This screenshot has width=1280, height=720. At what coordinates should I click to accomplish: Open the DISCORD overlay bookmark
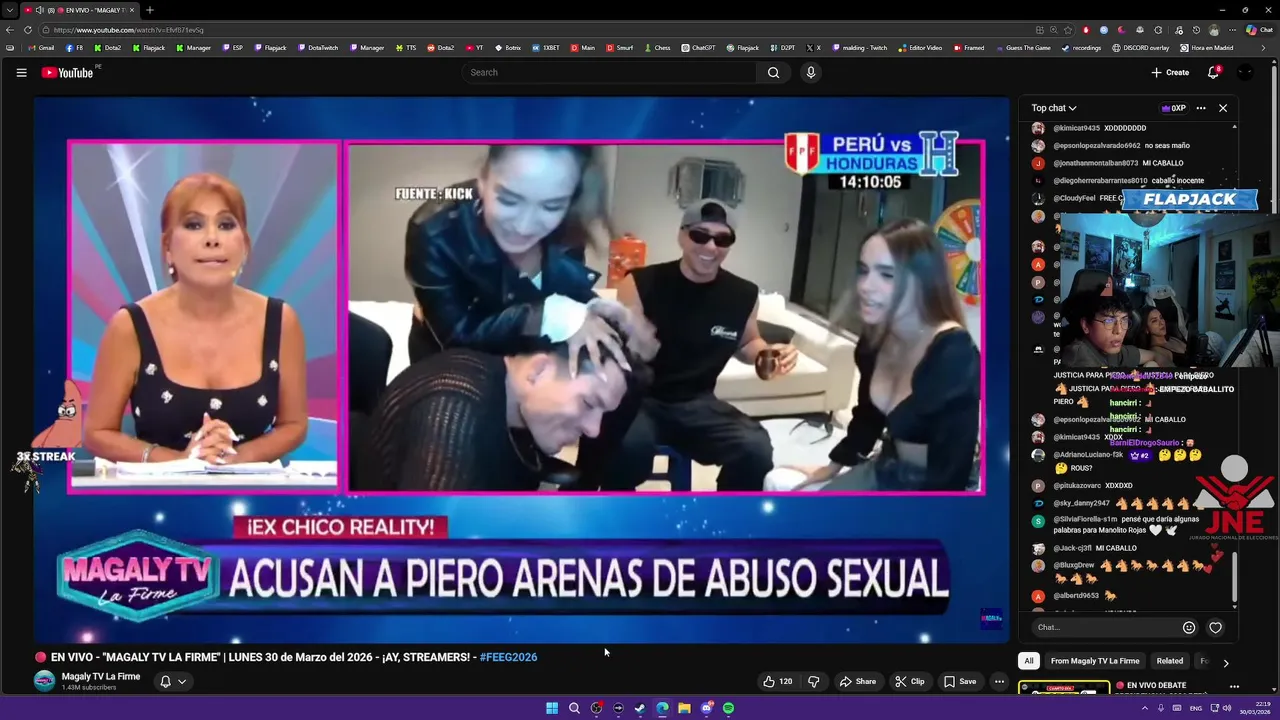point(1140,48)
